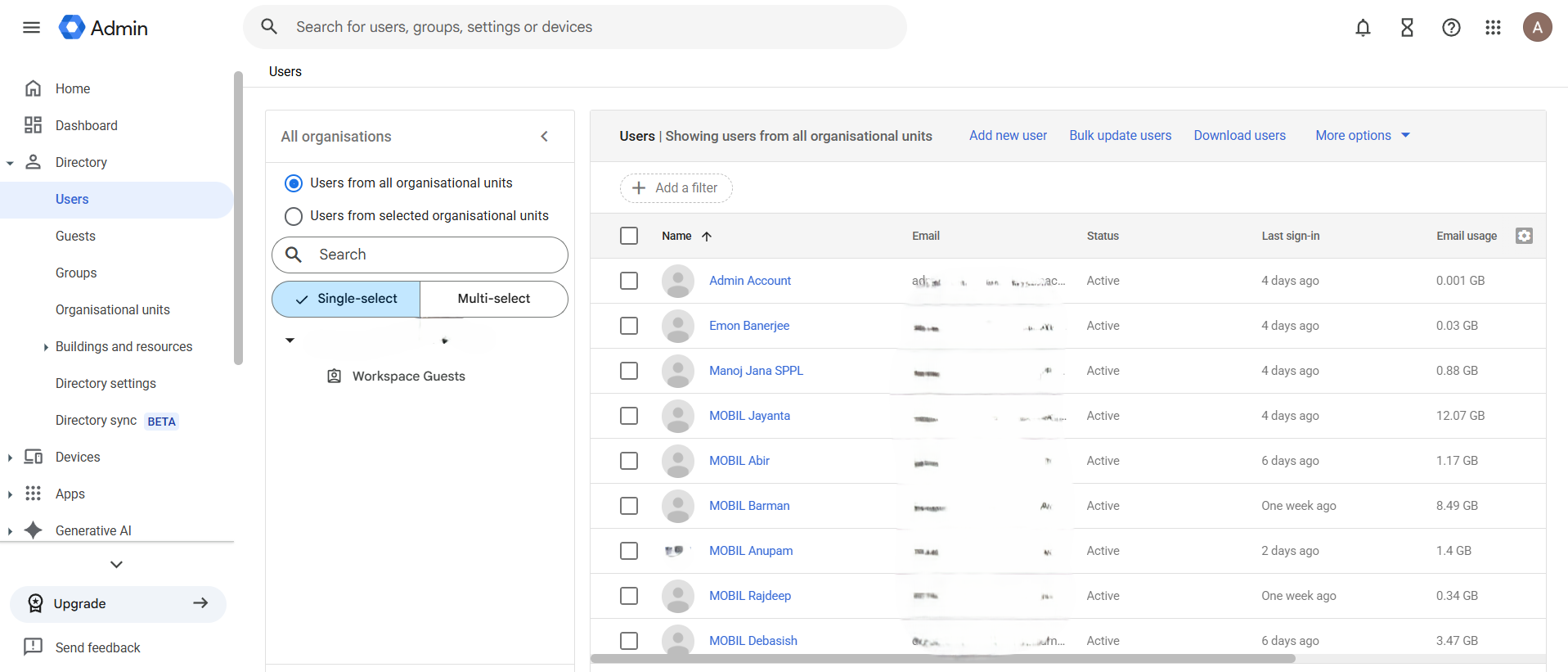Select Workspace Guests organisational unit
Viewport: 1568px width, 672px height.
pyautogui.click(x=409, y=377)
